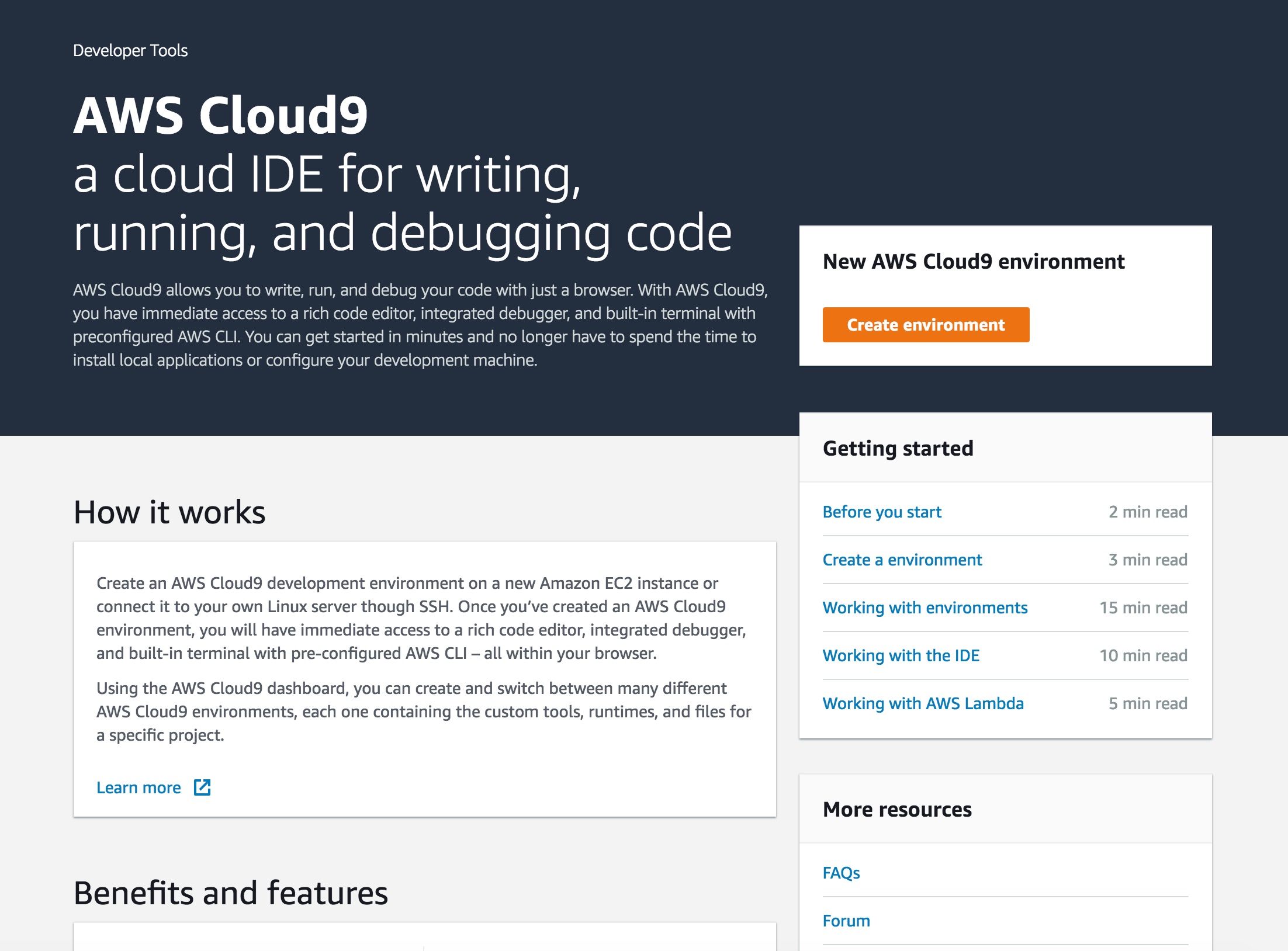Image resolution: width=1288 pixels, height=951 pixels.
Task: Click the Developer Tools breadcrumb text
Action: (x=130, y=50)
